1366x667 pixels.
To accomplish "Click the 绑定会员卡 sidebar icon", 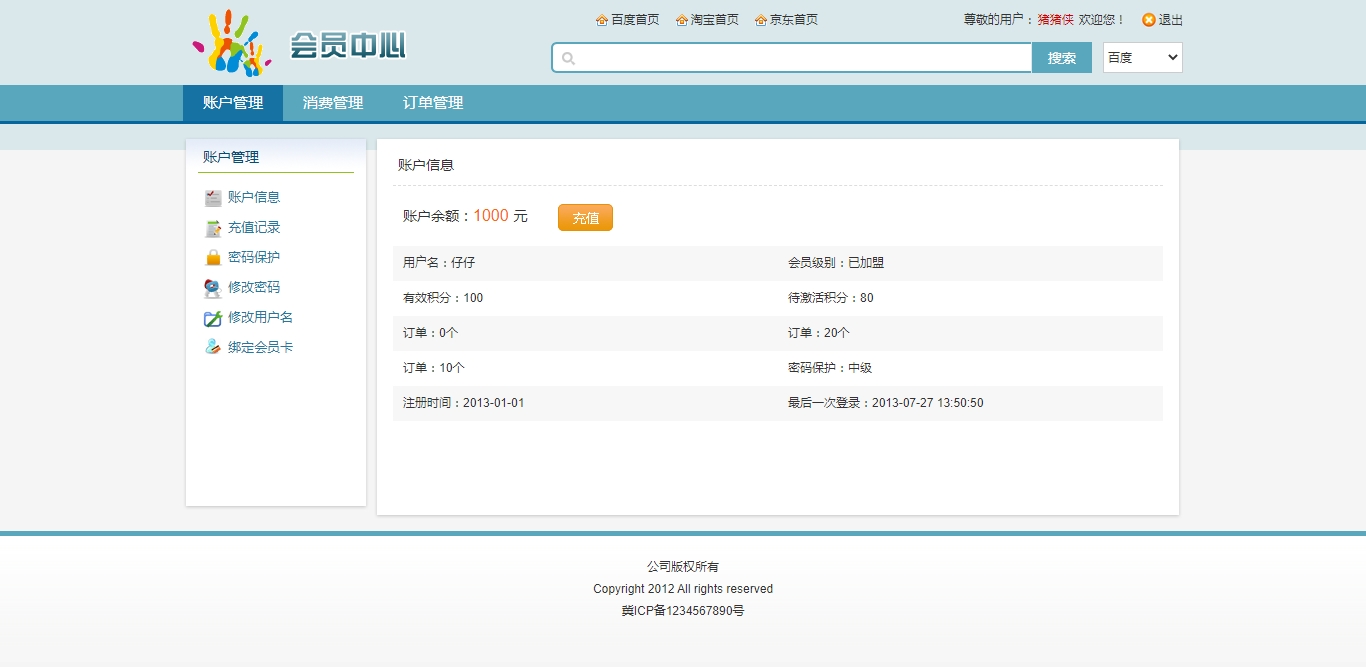I will click(212, 347).
